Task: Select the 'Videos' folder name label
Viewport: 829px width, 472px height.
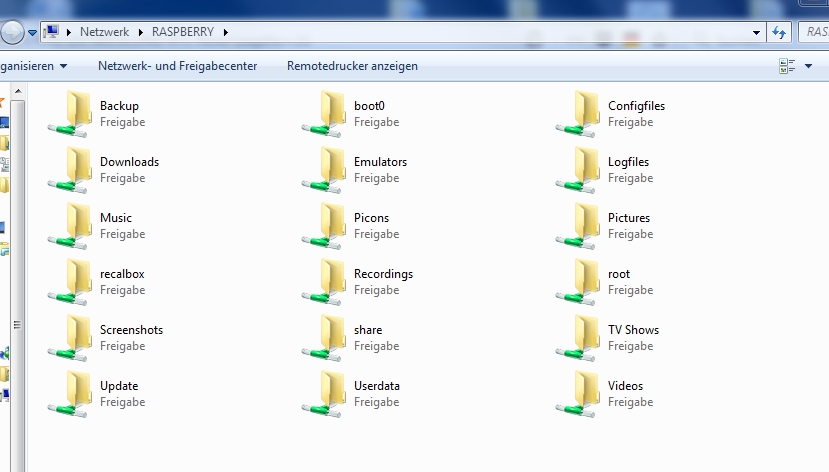Action: [x=625, y=386]
